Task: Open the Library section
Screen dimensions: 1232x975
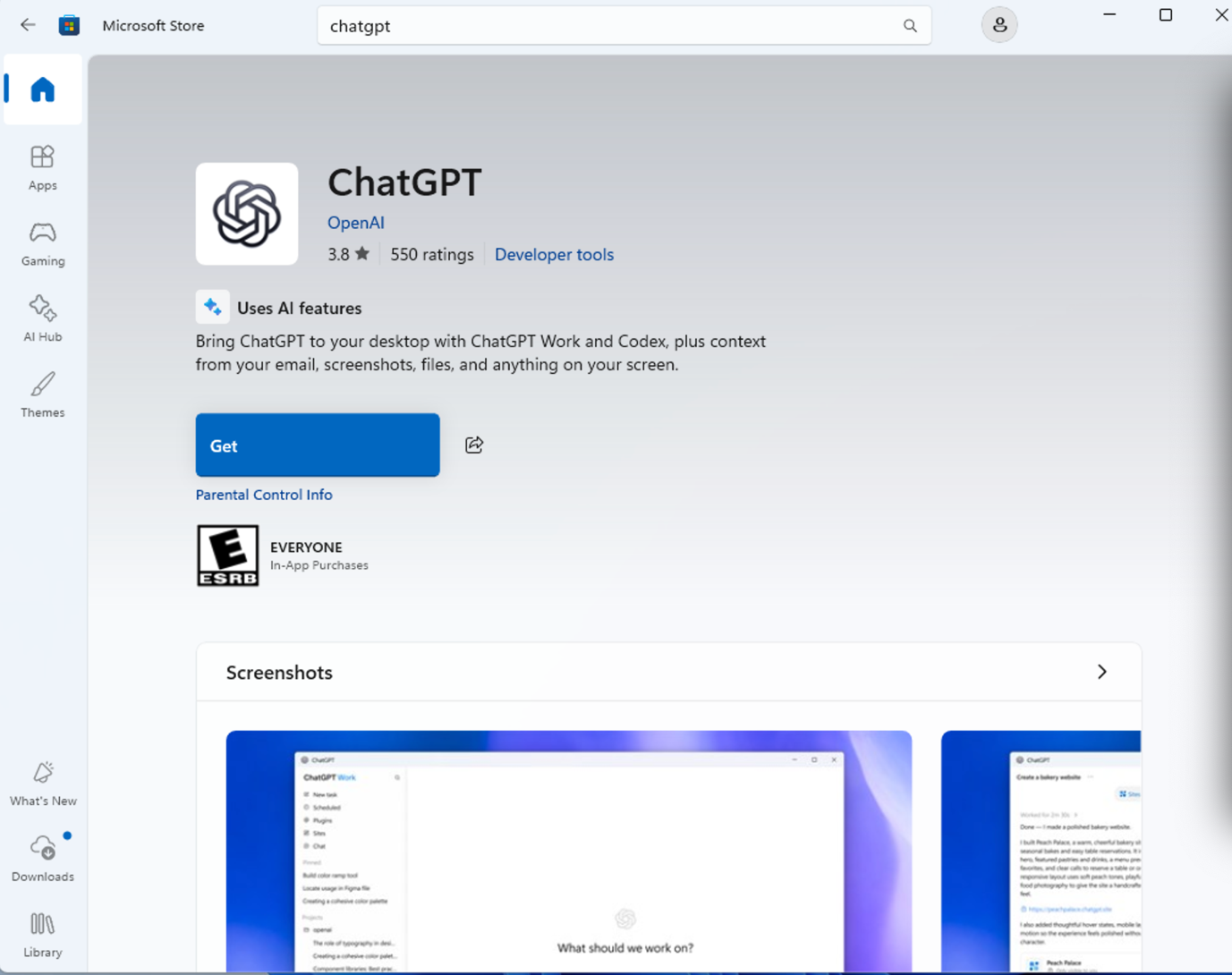Action: pyautogui.click(x=42, y=935)
